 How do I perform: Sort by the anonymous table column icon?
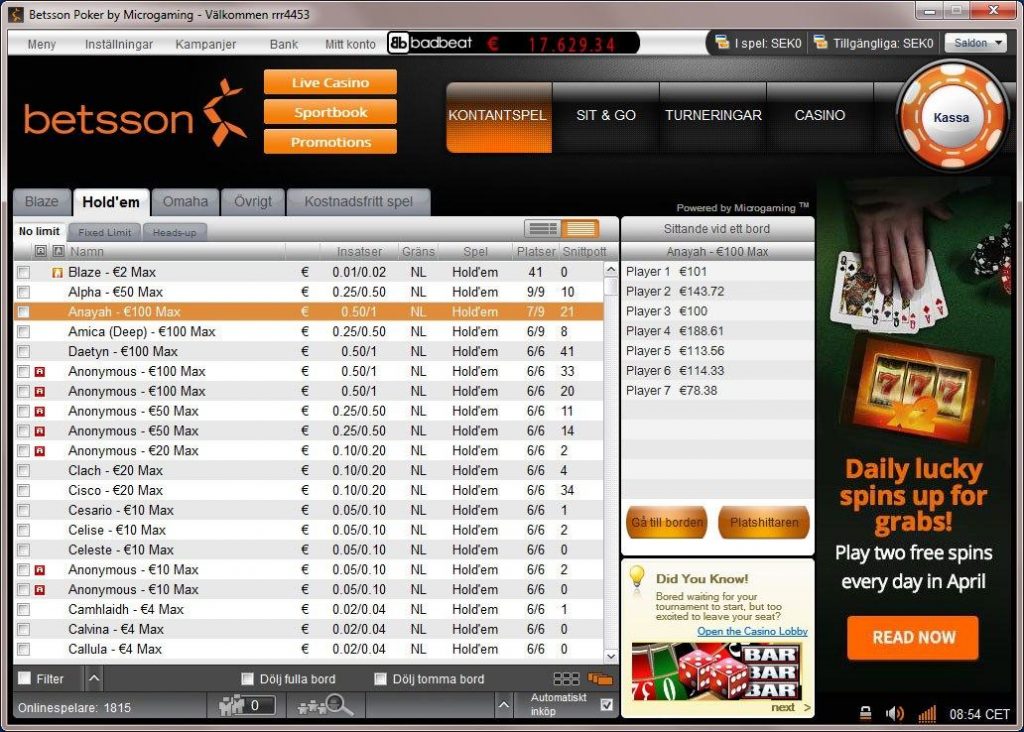coord(40,251)
